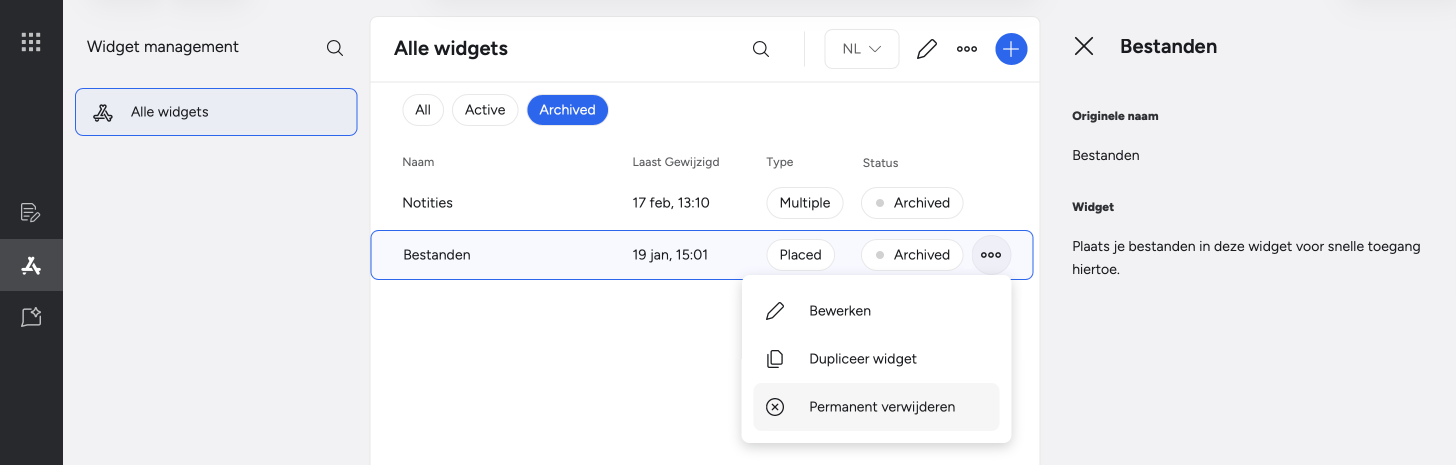Close the Bestanden details panel

pyautogui.click(x=1083, y=46)
